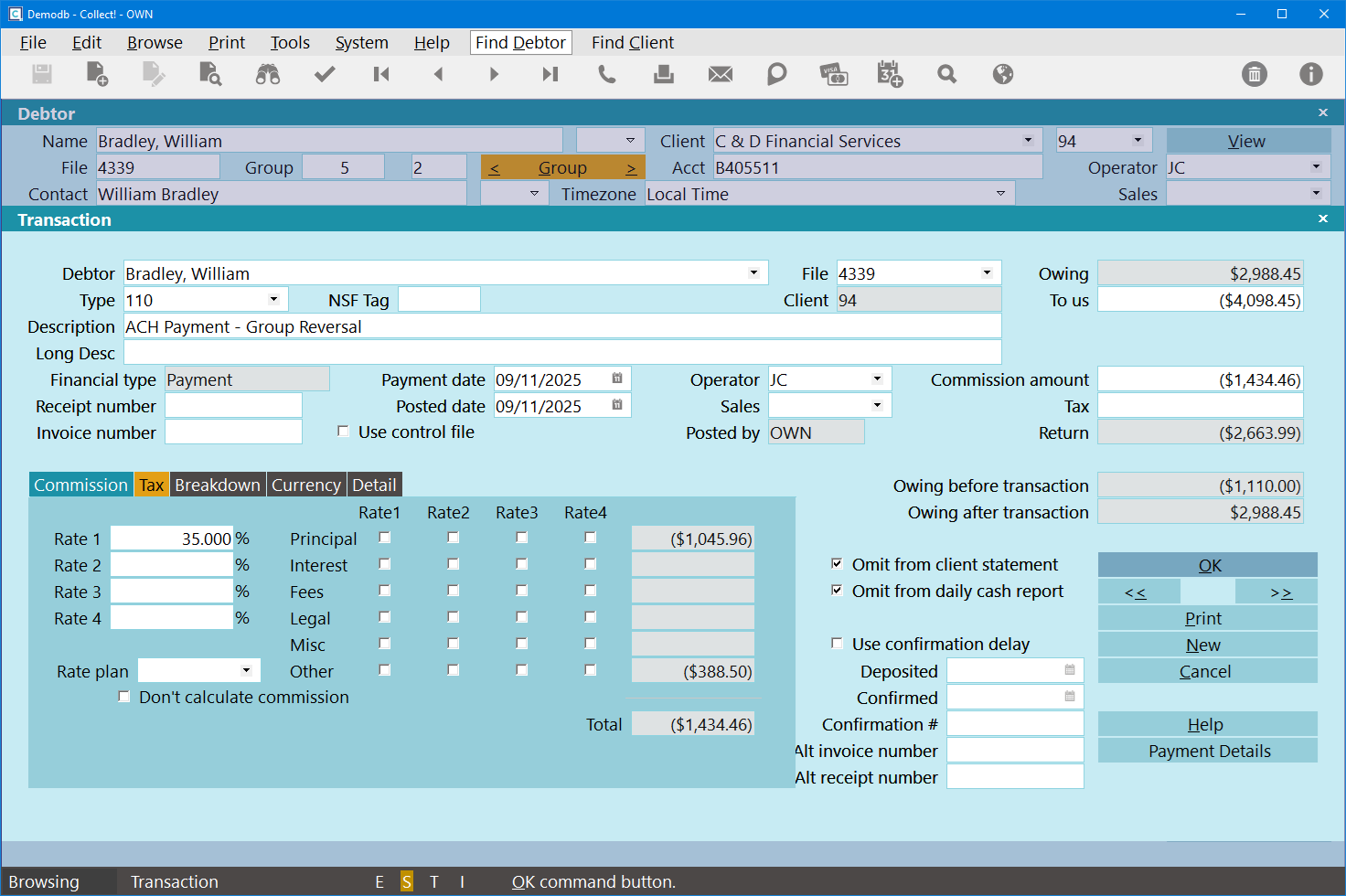This screenshot has width=1346, height=896.
Task: Click the phone call toolbar icon
Action: [x=606, y=75]
